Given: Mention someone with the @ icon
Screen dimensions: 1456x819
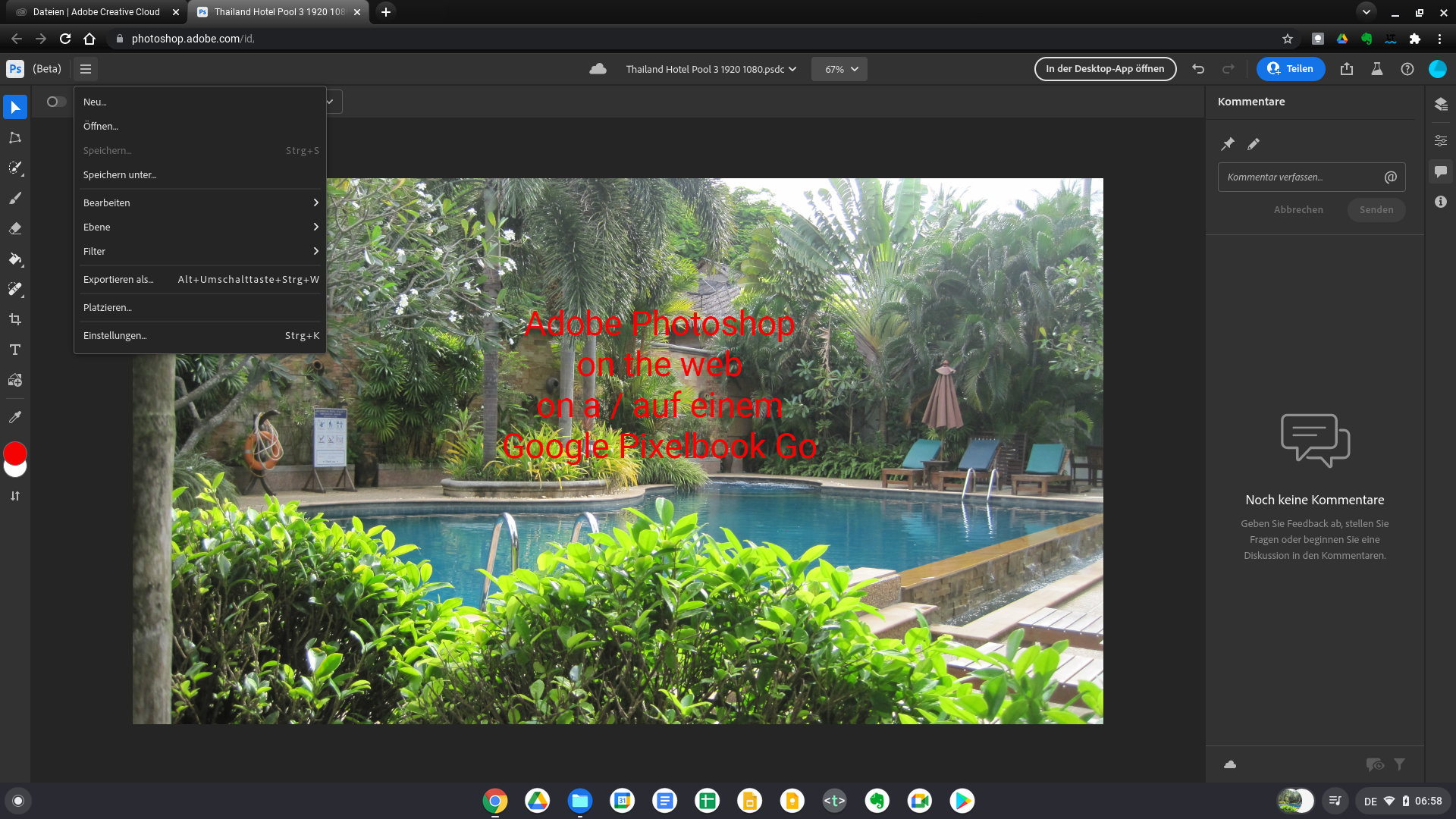Looking at the screenshot, I should (x=1391, y=177).
